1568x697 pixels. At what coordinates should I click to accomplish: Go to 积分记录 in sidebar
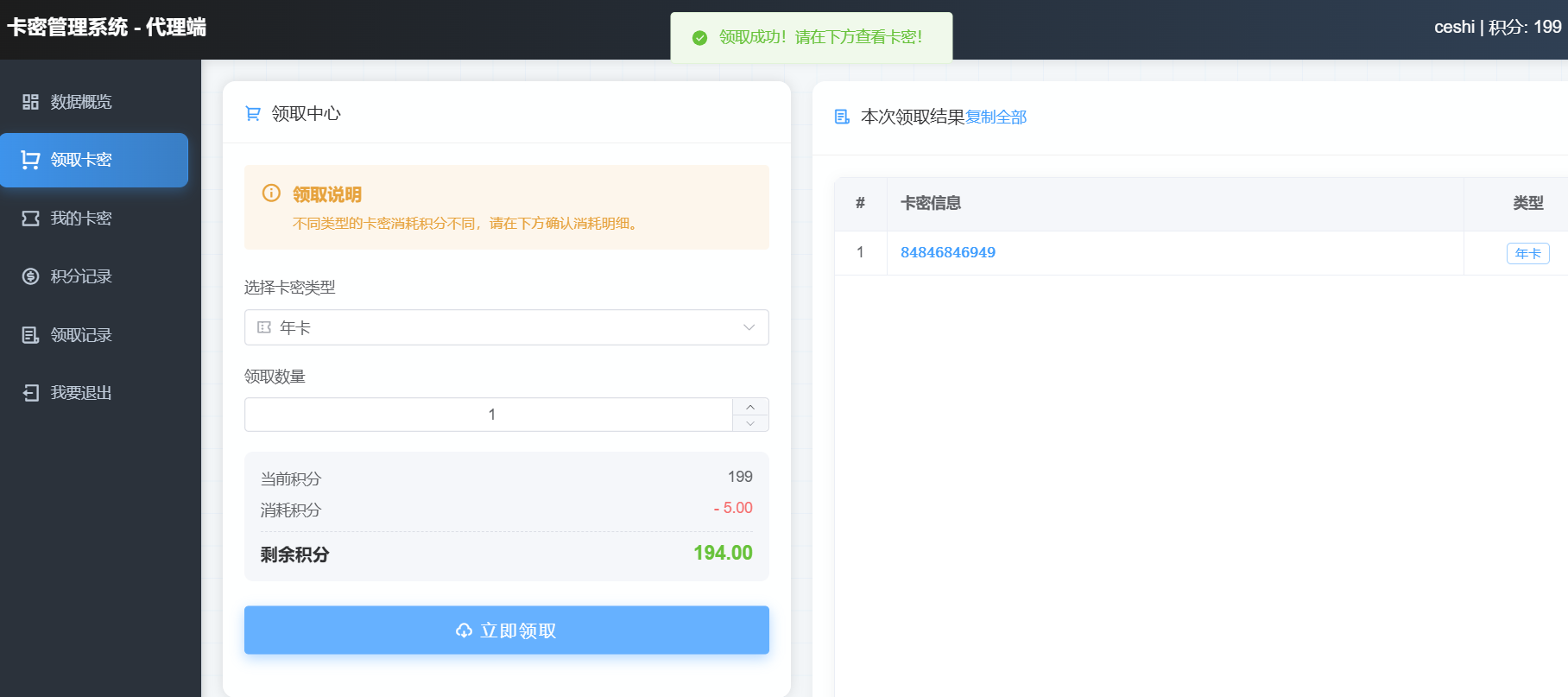(x=81, y=276)
